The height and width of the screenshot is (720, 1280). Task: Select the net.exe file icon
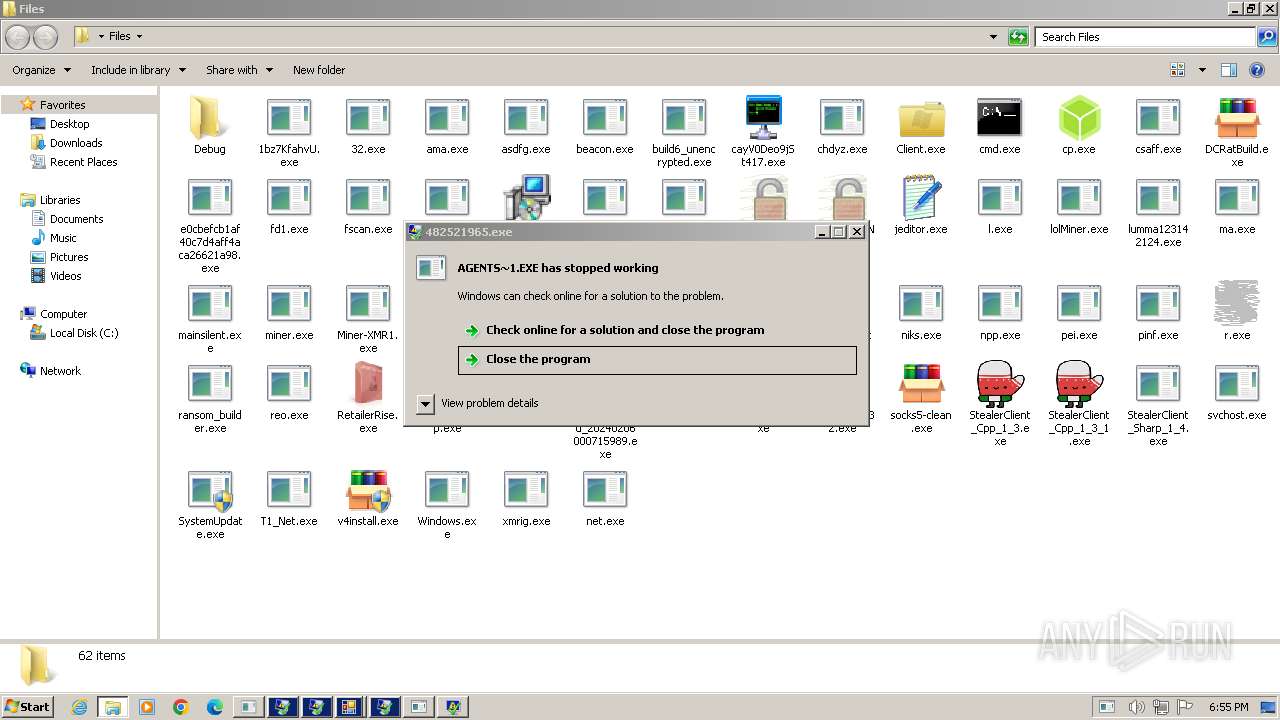(x=605, y=490)
